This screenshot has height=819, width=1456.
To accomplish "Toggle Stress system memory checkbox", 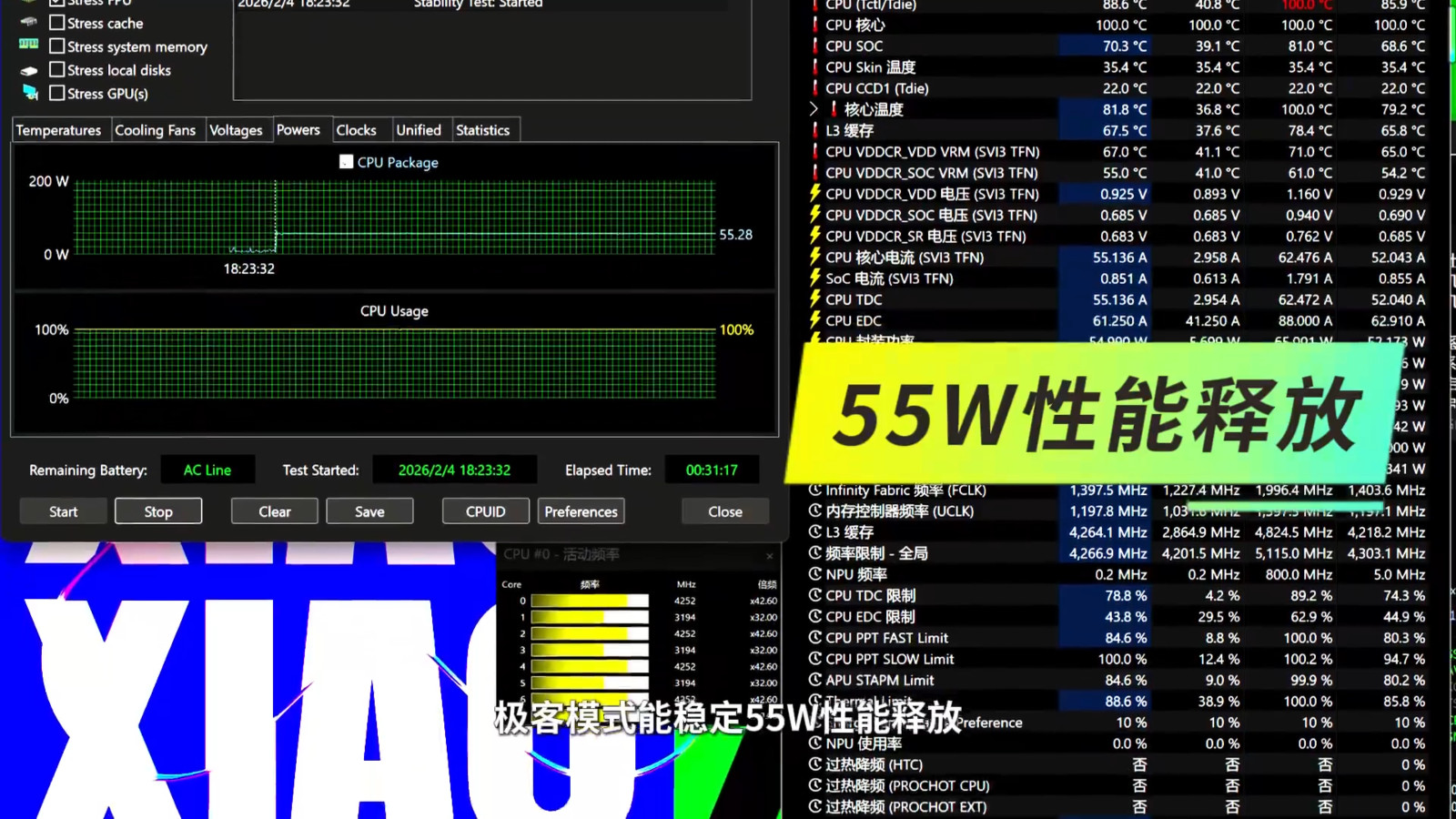I will (57, 46).
